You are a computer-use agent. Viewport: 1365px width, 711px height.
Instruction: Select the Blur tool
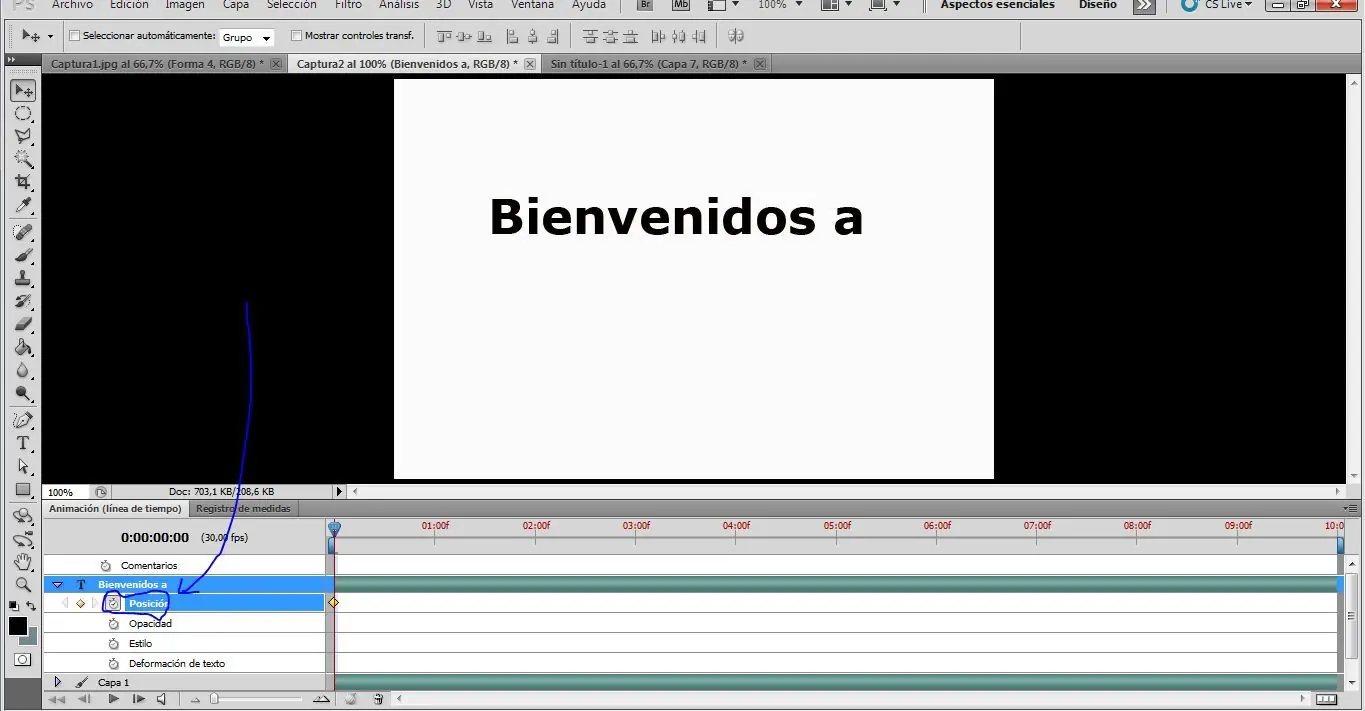pos(22,370)
